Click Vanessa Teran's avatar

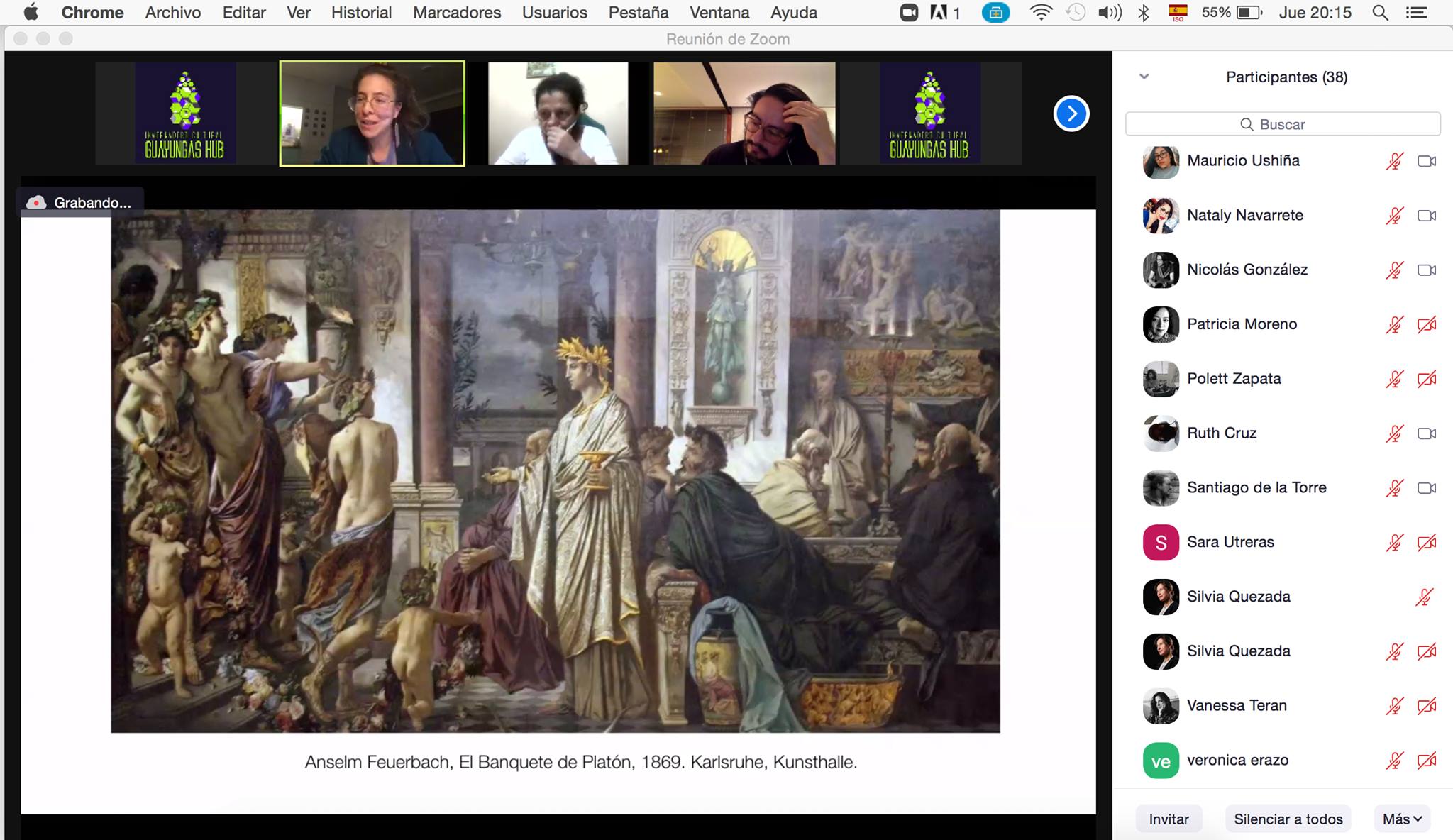coord(1161,706)
